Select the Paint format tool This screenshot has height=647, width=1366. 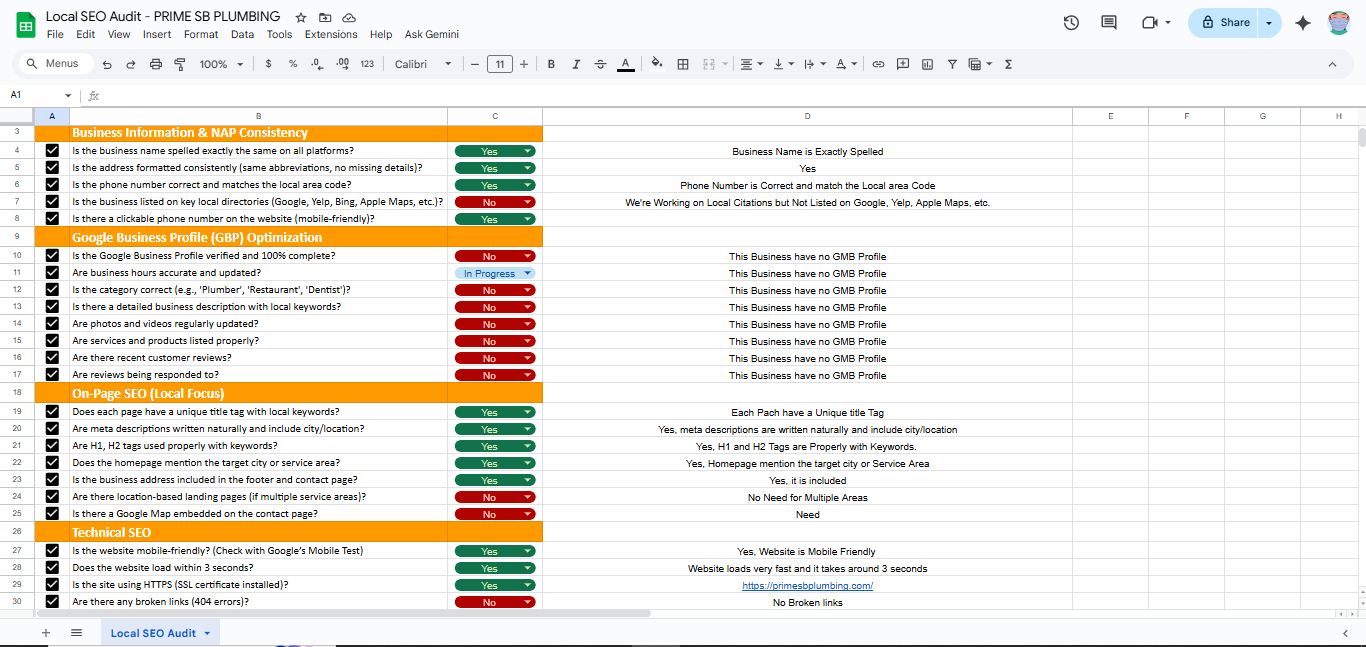180,64
